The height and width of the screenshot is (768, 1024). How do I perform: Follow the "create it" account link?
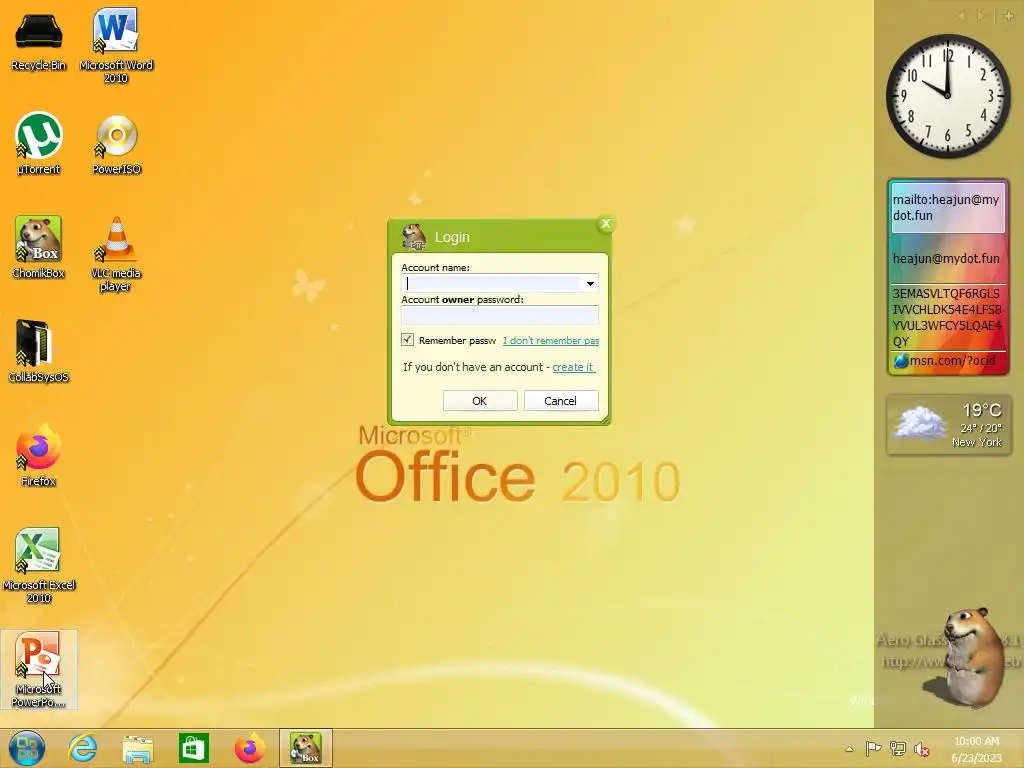(x=573, y=367)
